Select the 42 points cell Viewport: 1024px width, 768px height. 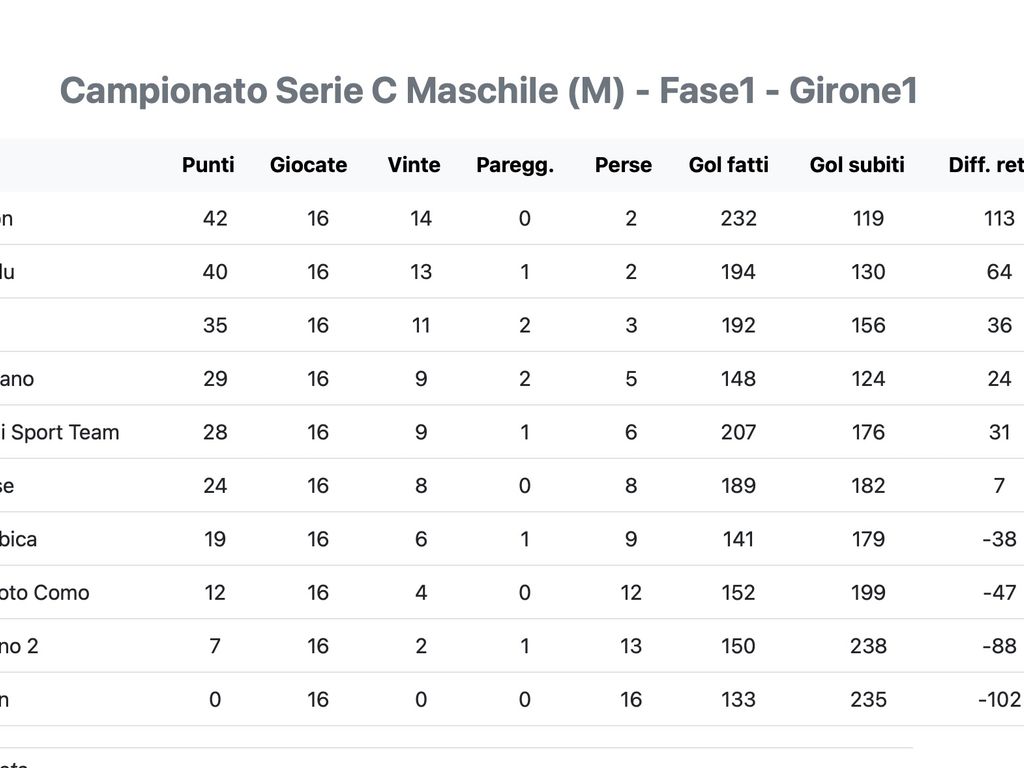point(215,218)
